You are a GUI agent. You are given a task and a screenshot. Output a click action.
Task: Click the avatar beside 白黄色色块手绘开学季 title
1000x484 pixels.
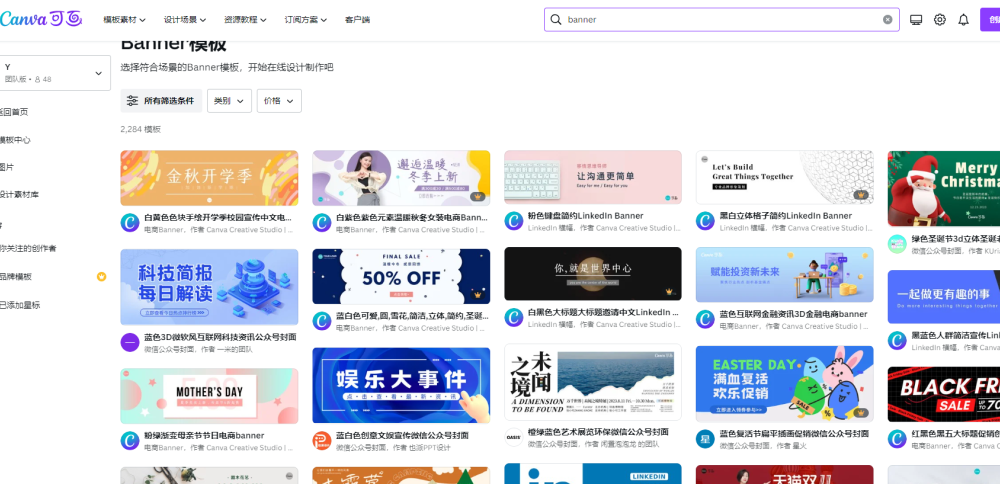(x=129, y=223)
